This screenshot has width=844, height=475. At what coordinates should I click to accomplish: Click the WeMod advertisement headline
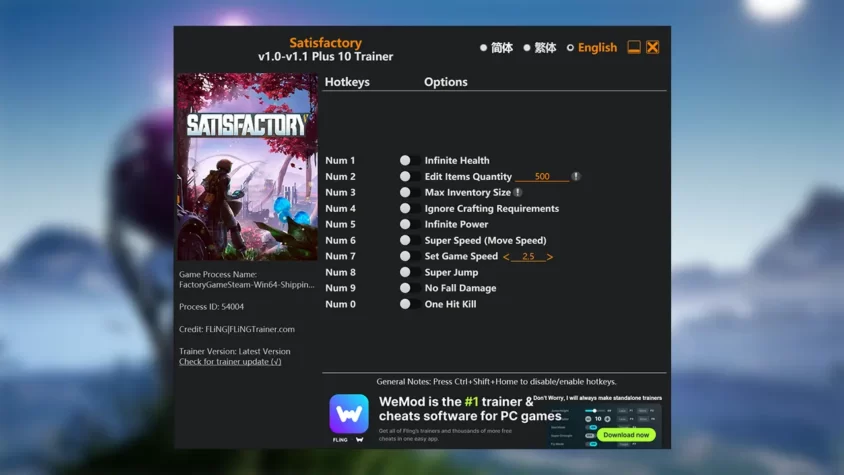point(470,409)
